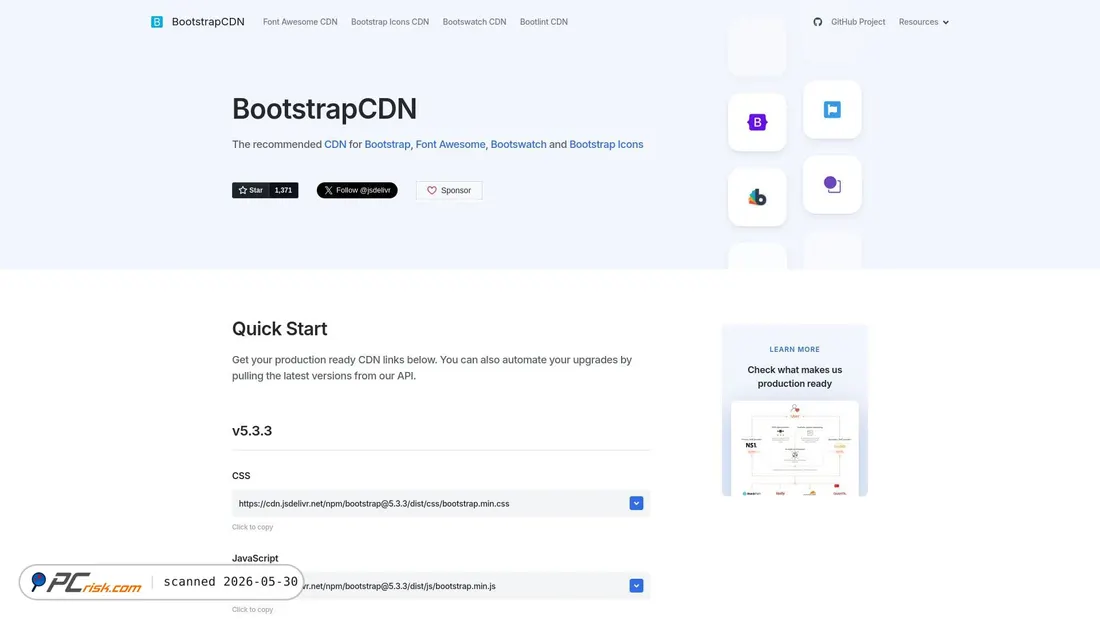The width and height of the screenshot is (1100, 619).
Task: Open the production ready diagram thumbnail
Action: [795, 448]
